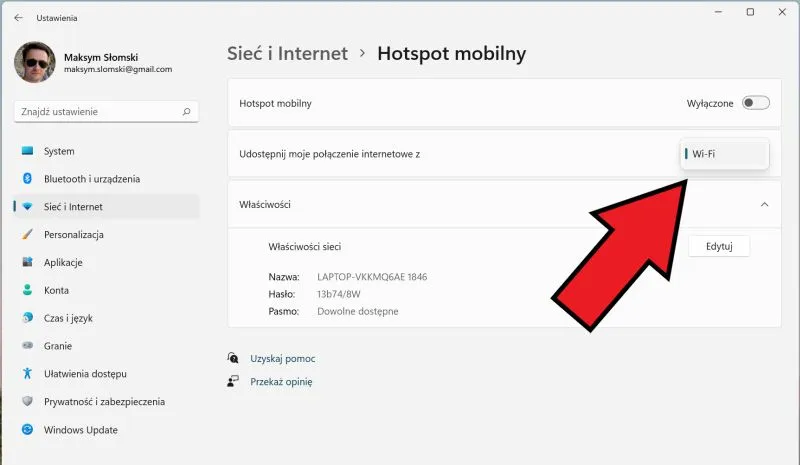Click the Personalizacja brush icon
Screen dimensions: 800x465
click(x=28, y=234)
